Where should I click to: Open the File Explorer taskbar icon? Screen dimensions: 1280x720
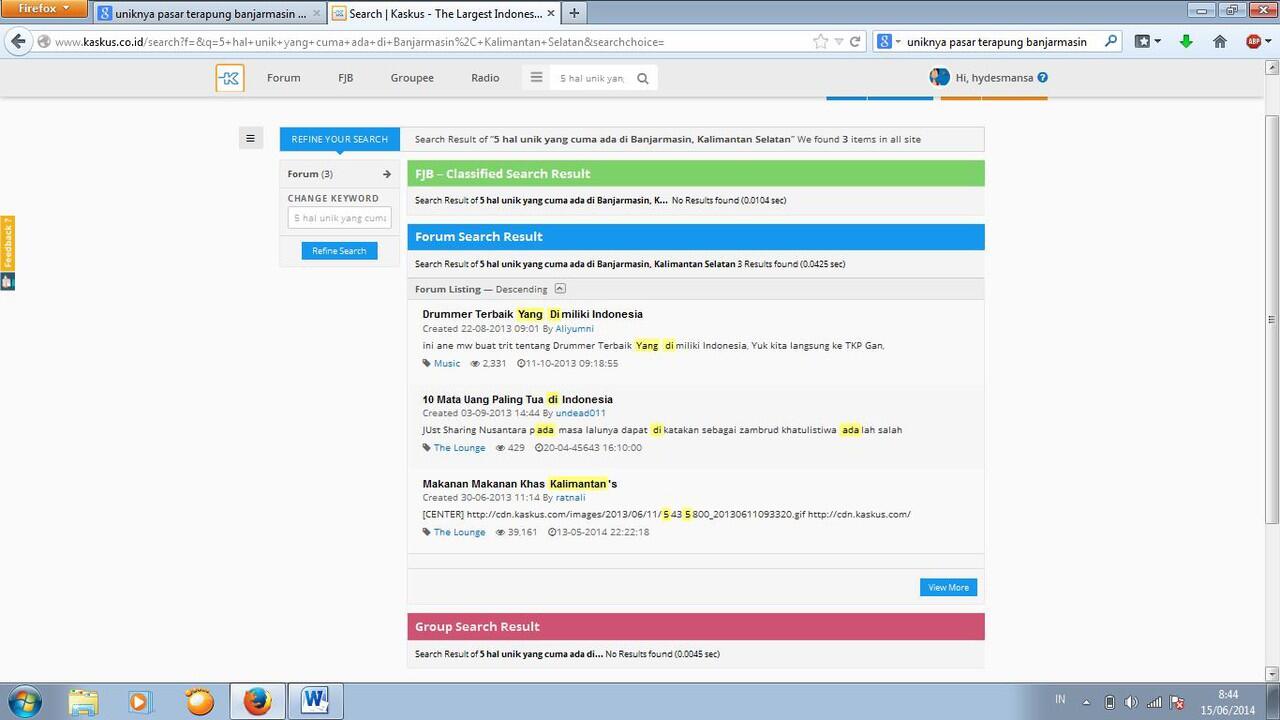(x=84, y=701)
